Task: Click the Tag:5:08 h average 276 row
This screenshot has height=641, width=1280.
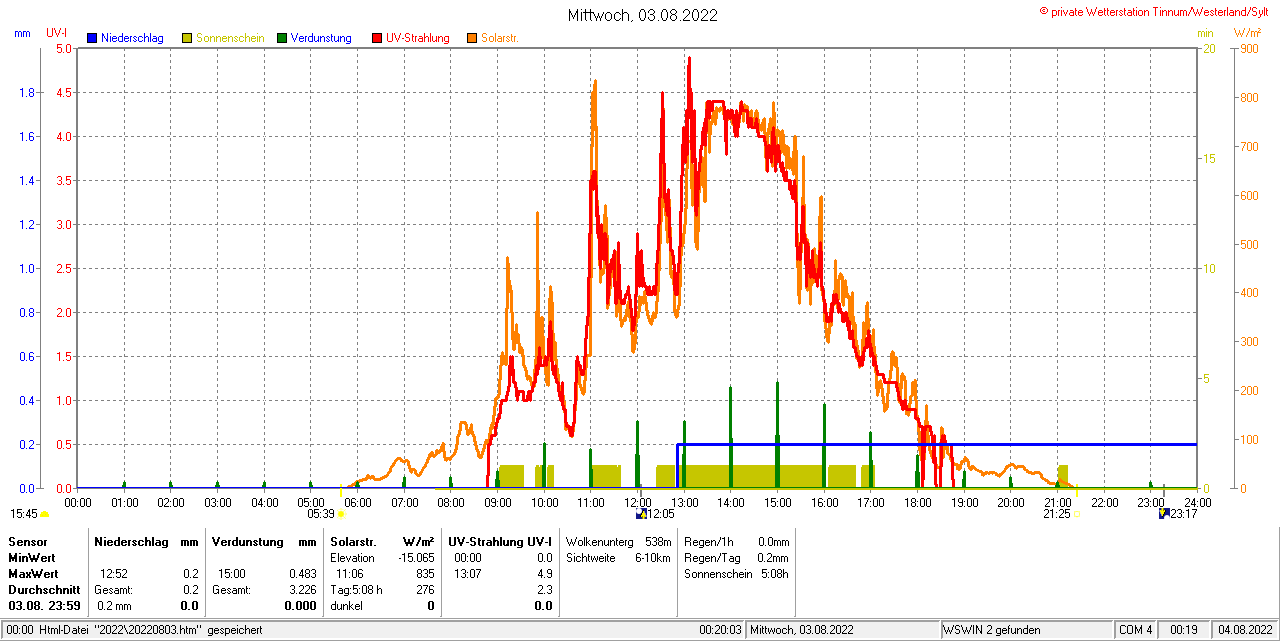Action: (x=383, y=590)
